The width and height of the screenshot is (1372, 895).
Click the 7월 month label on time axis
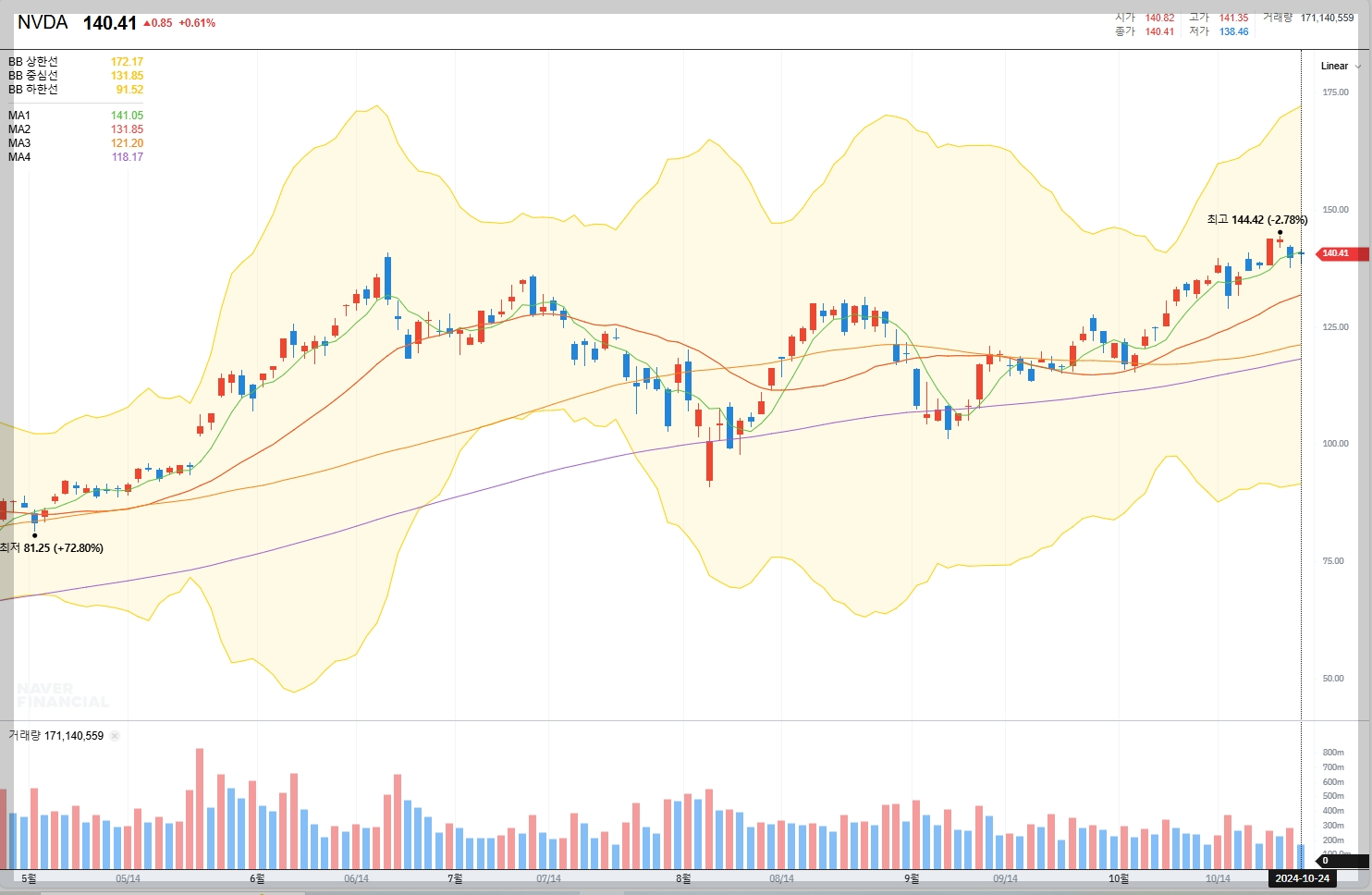[454, 878]
